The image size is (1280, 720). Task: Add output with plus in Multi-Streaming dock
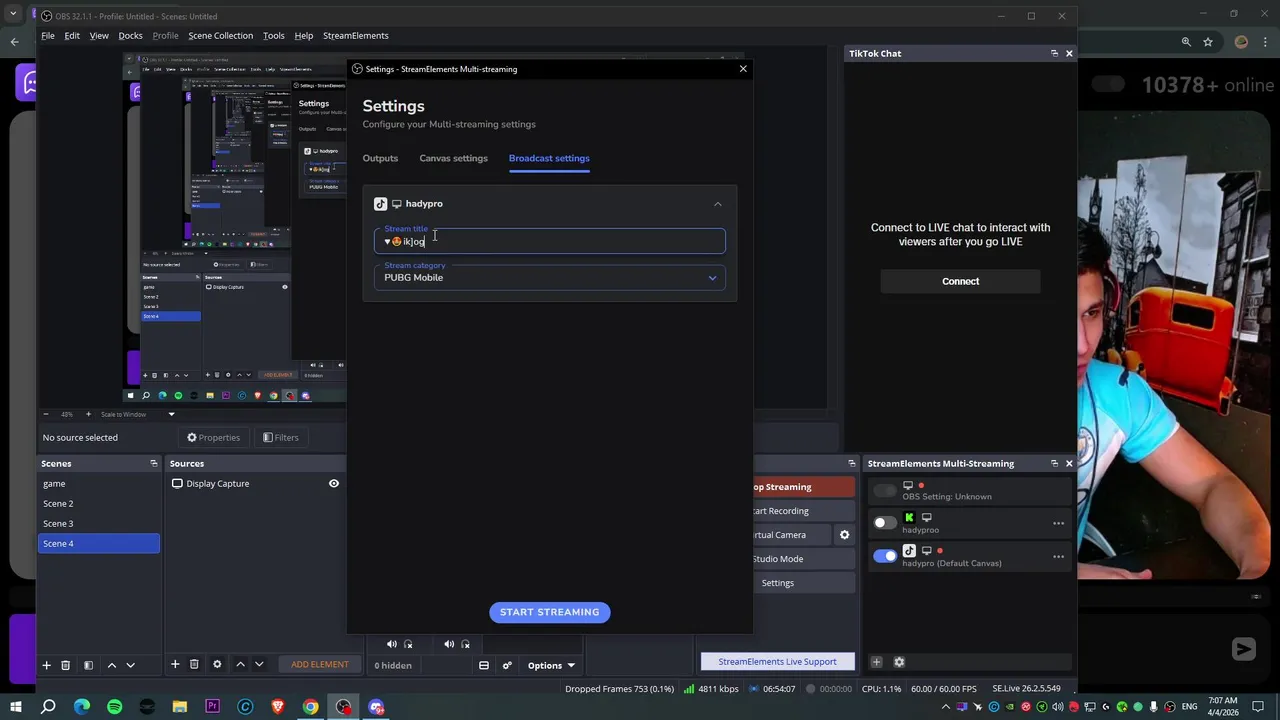click(876, 662)
